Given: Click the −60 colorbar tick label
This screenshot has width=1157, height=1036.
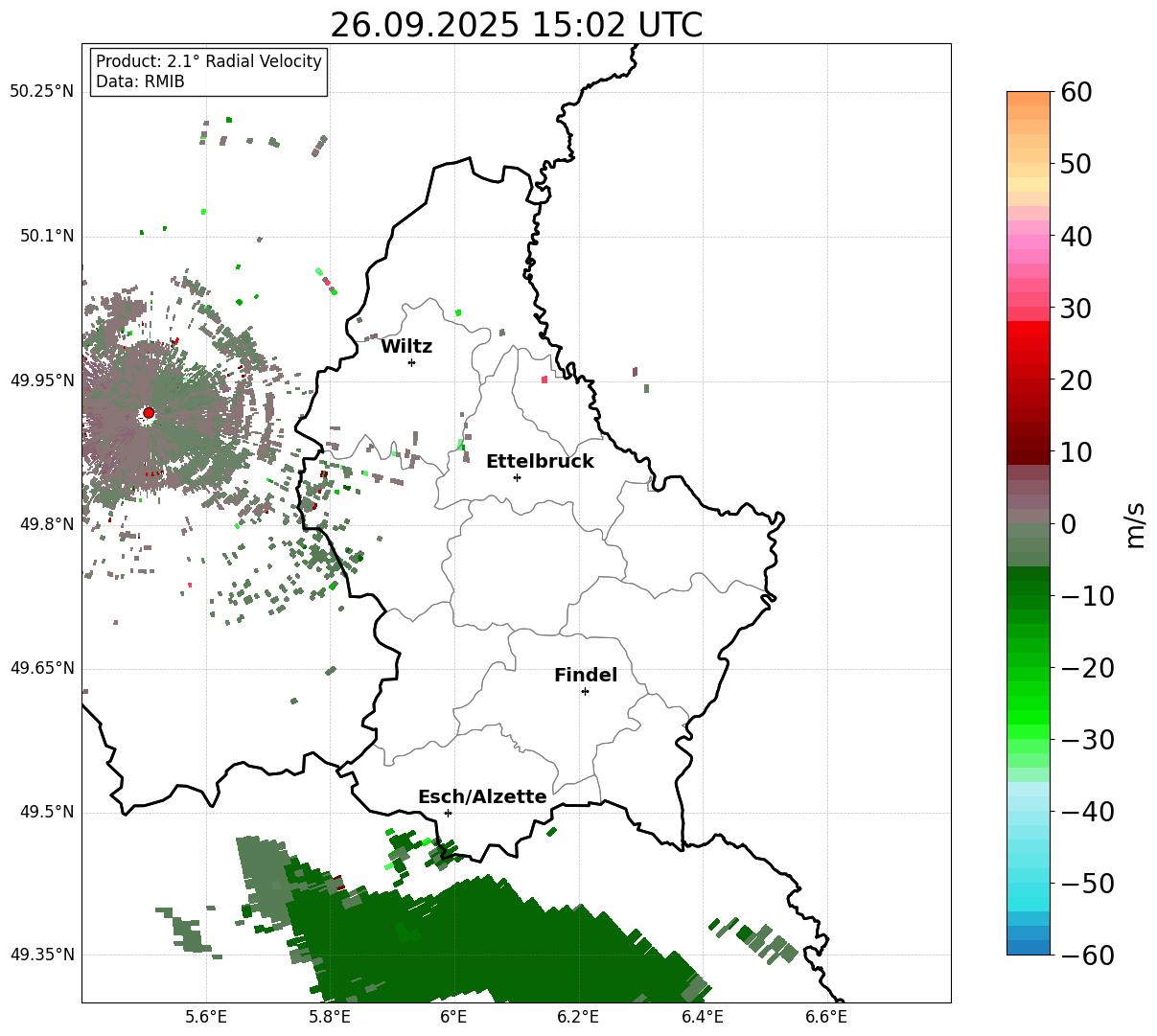Looking at the screenshot, I should click(1087, 955).
